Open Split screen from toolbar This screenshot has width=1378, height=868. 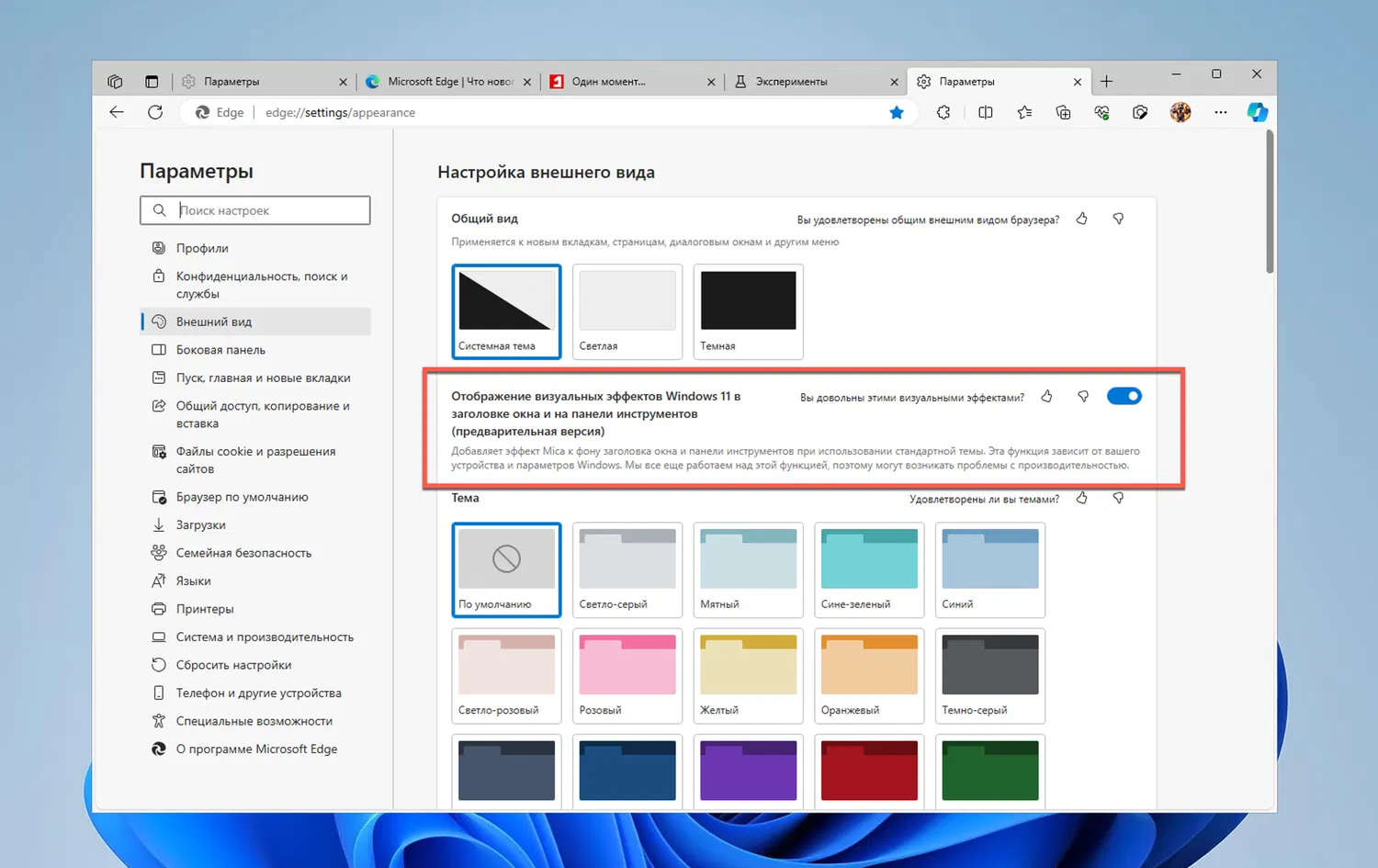tap(986, 112)
